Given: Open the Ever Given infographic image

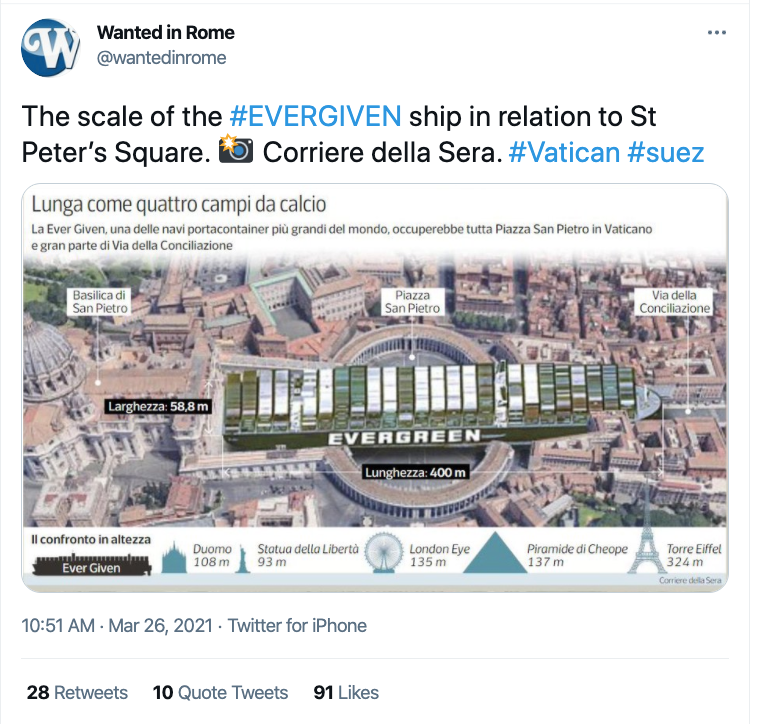Looking at the screenshot, I should 375,388.
